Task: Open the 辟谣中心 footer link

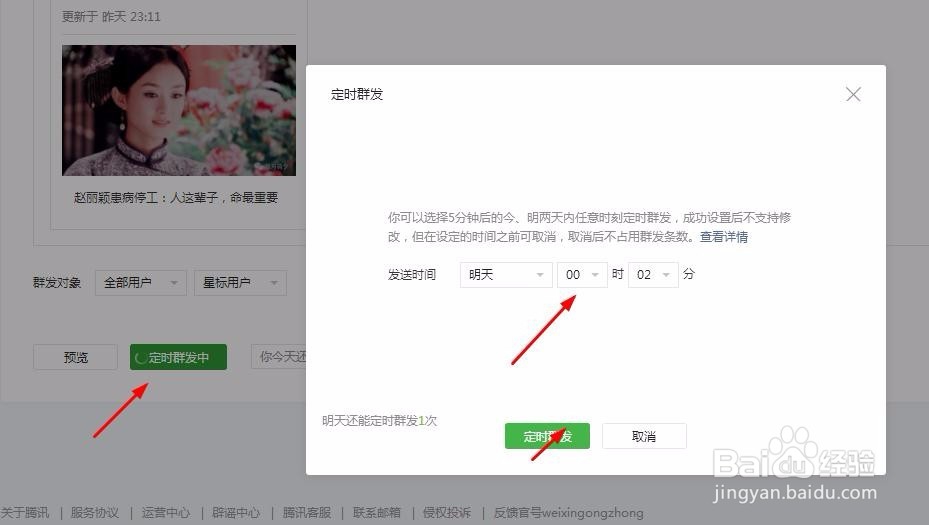Action: click(236, 513)
